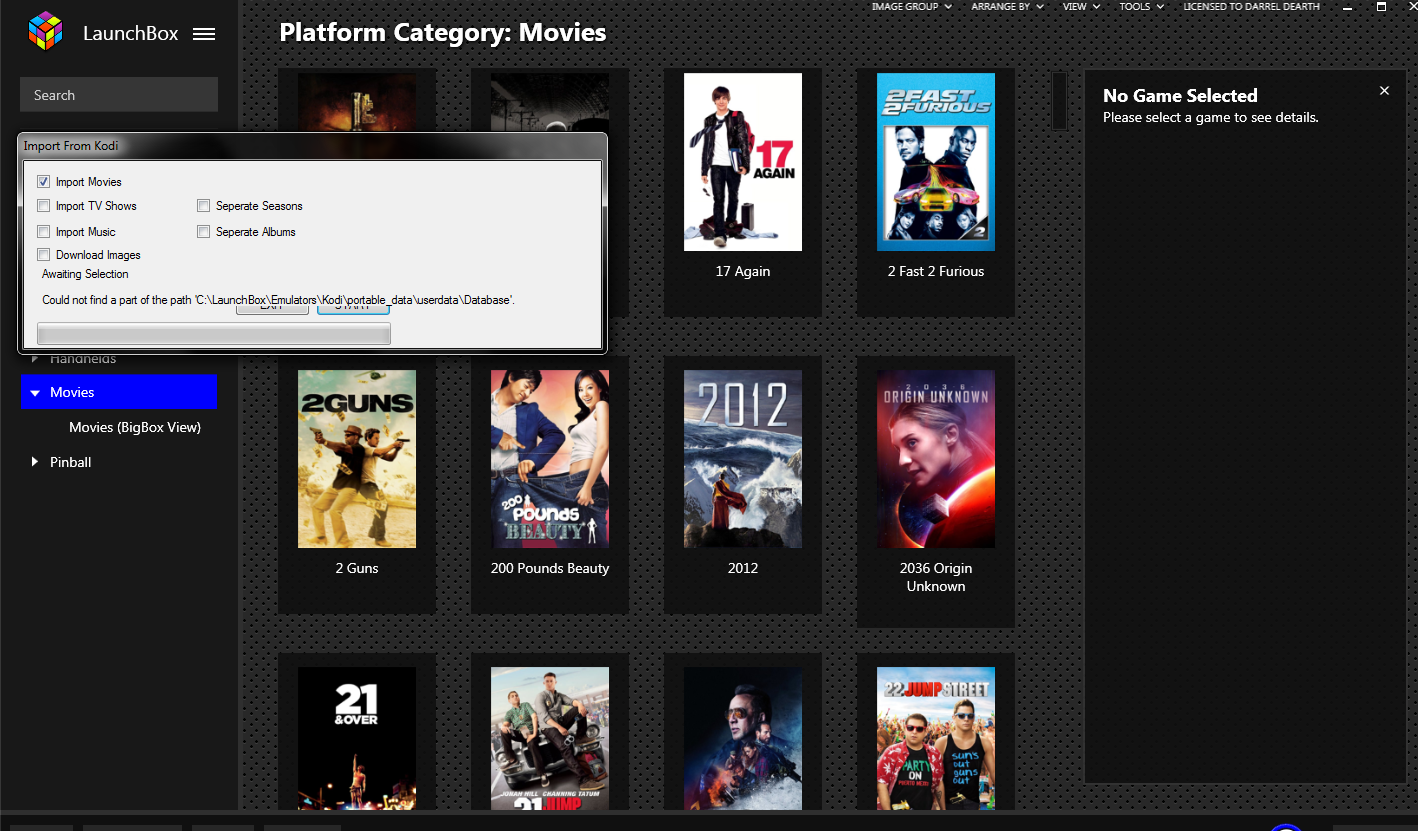Open the 2 Guns movie cover
The height and width of the screenshot is (831, 1418).
tap(357, 459)
